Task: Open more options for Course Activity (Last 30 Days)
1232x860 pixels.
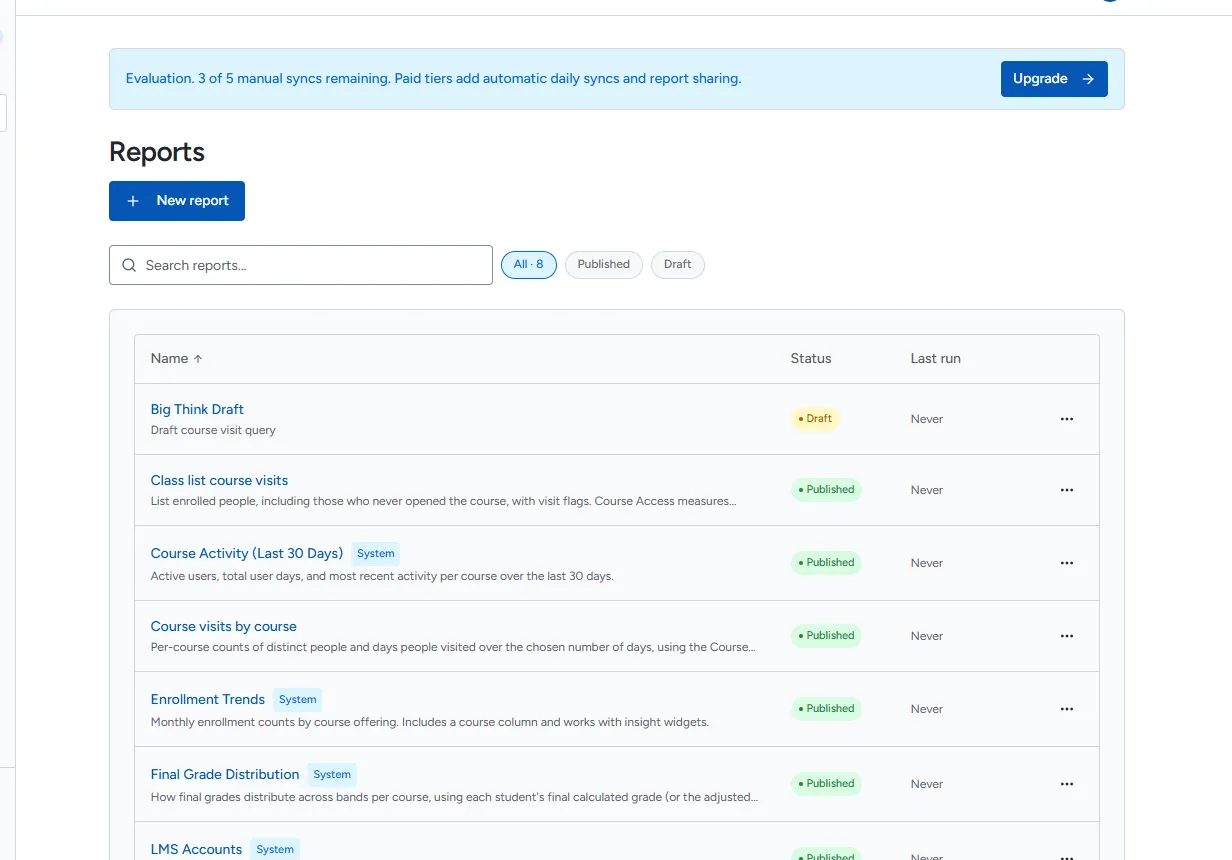Action: pos(1066,563)
